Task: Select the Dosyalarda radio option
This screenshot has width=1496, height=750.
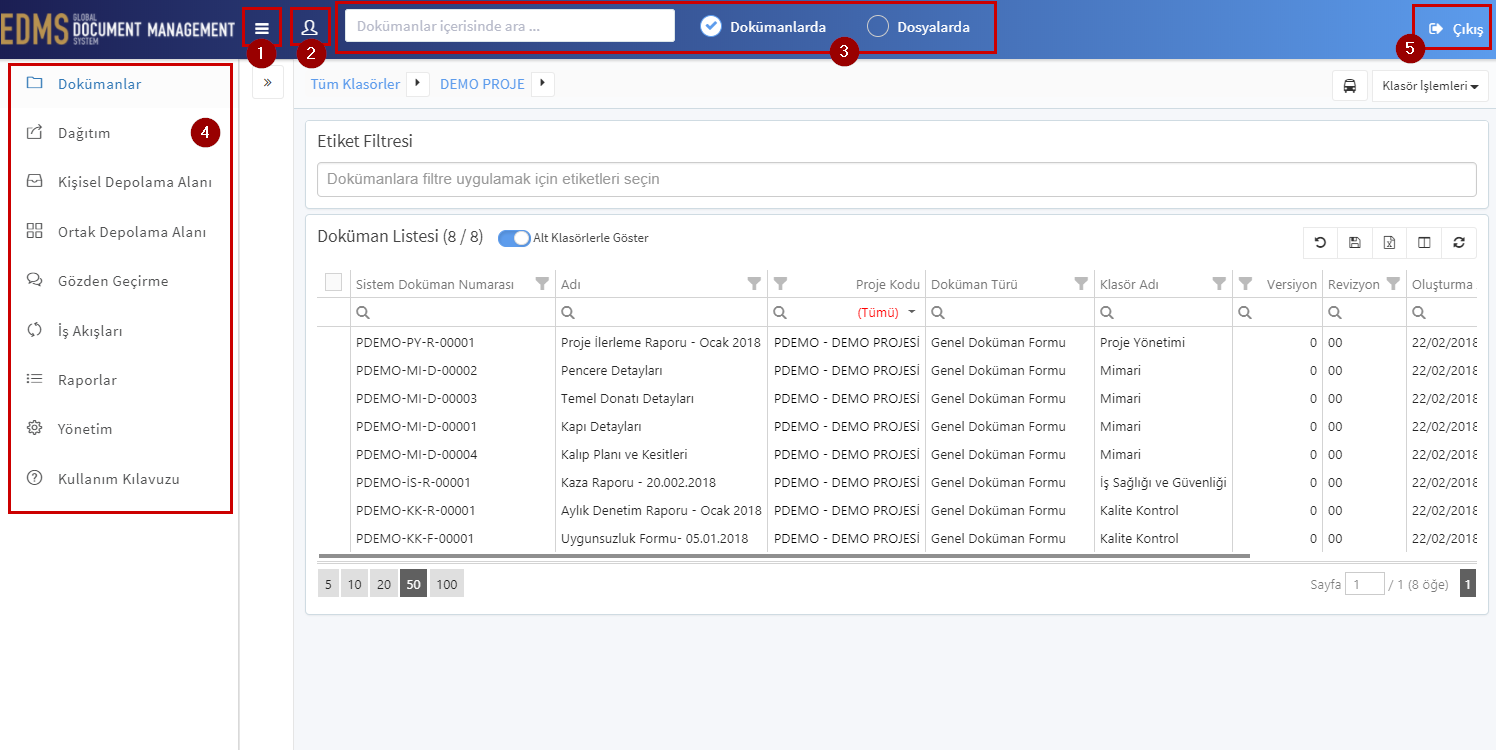Action: [x=919, y=27]
